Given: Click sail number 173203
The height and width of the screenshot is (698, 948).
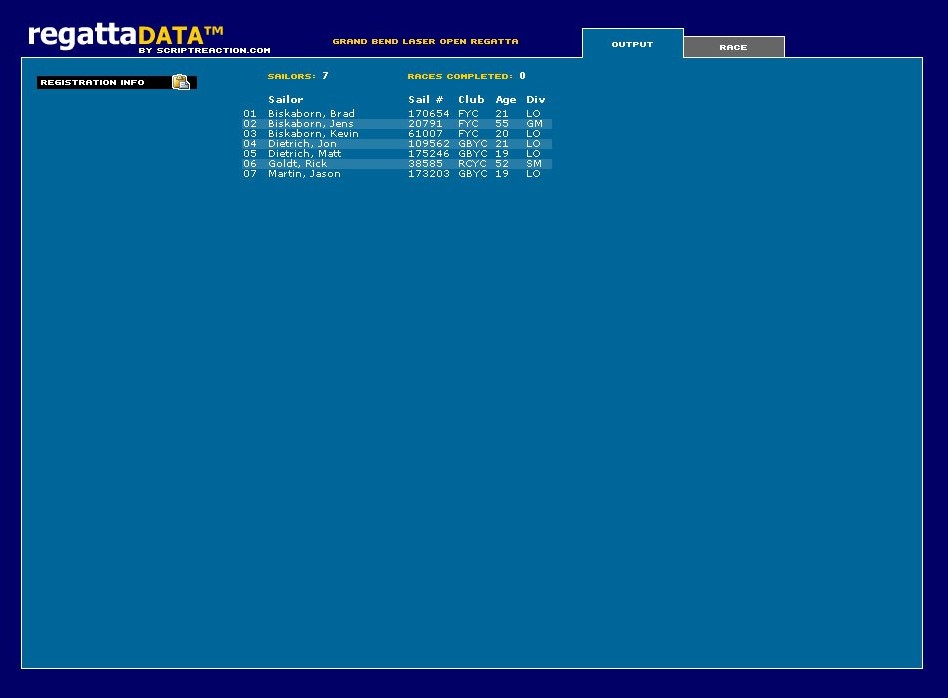Looking at the screenshot, I should [429, 174].
